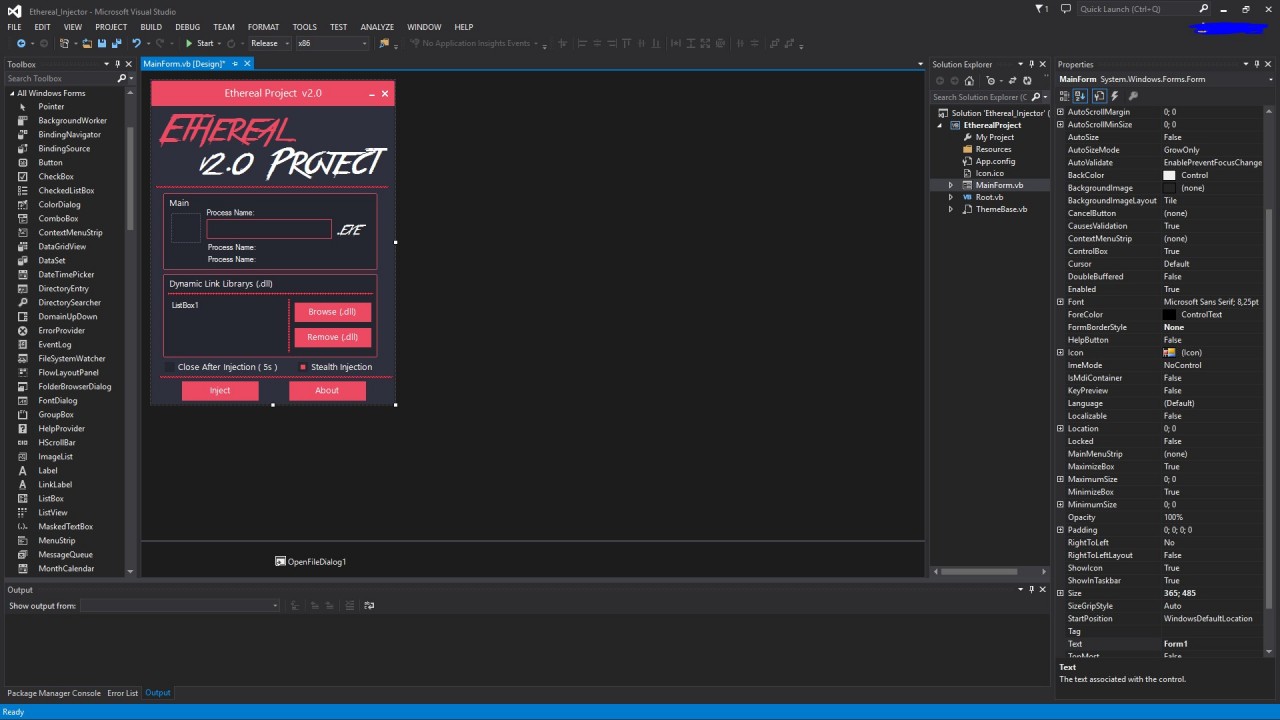Click the BackgroundImage preview swatch

1170,188
